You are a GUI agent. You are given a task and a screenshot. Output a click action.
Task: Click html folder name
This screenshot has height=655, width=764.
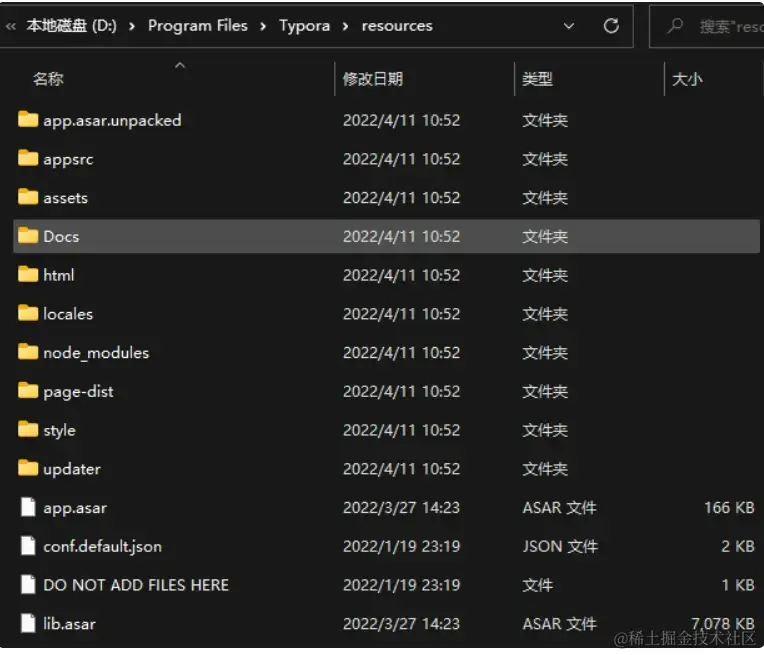tap(58, 275)
